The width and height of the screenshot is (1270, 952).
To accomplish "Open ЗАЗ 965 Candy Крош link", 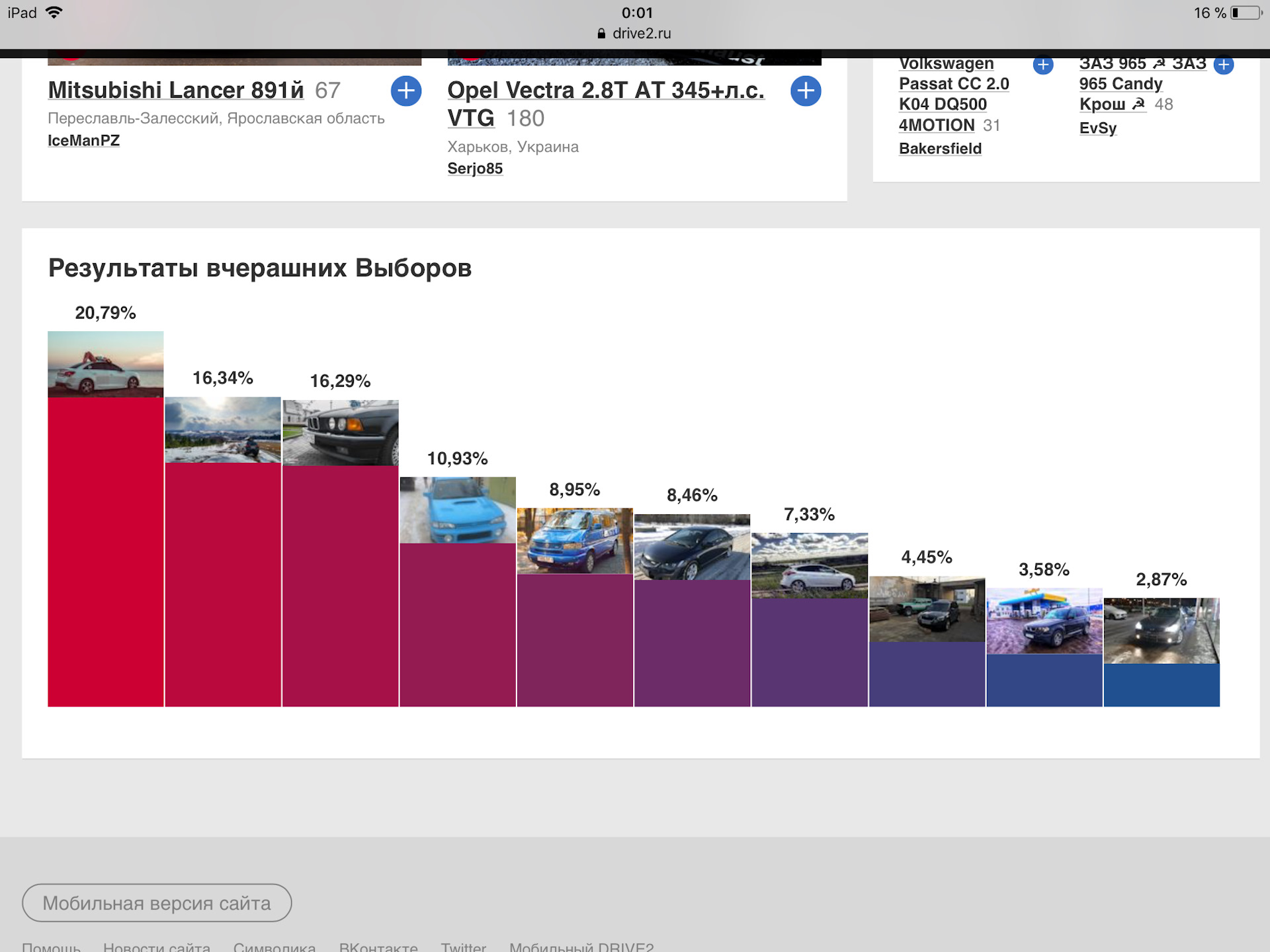I will point(1143,83).
